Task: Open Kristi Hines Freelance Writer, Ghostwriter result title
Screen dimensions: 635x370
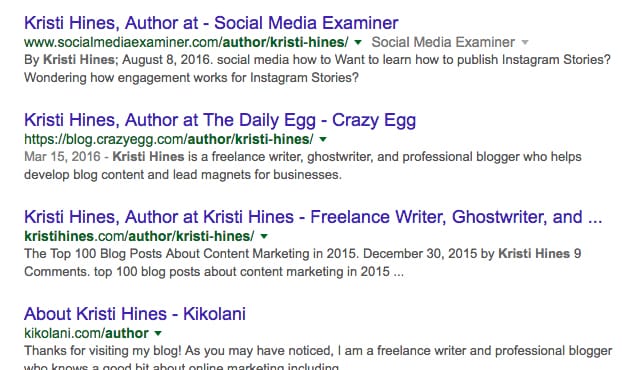Action: tap(313, 217)
